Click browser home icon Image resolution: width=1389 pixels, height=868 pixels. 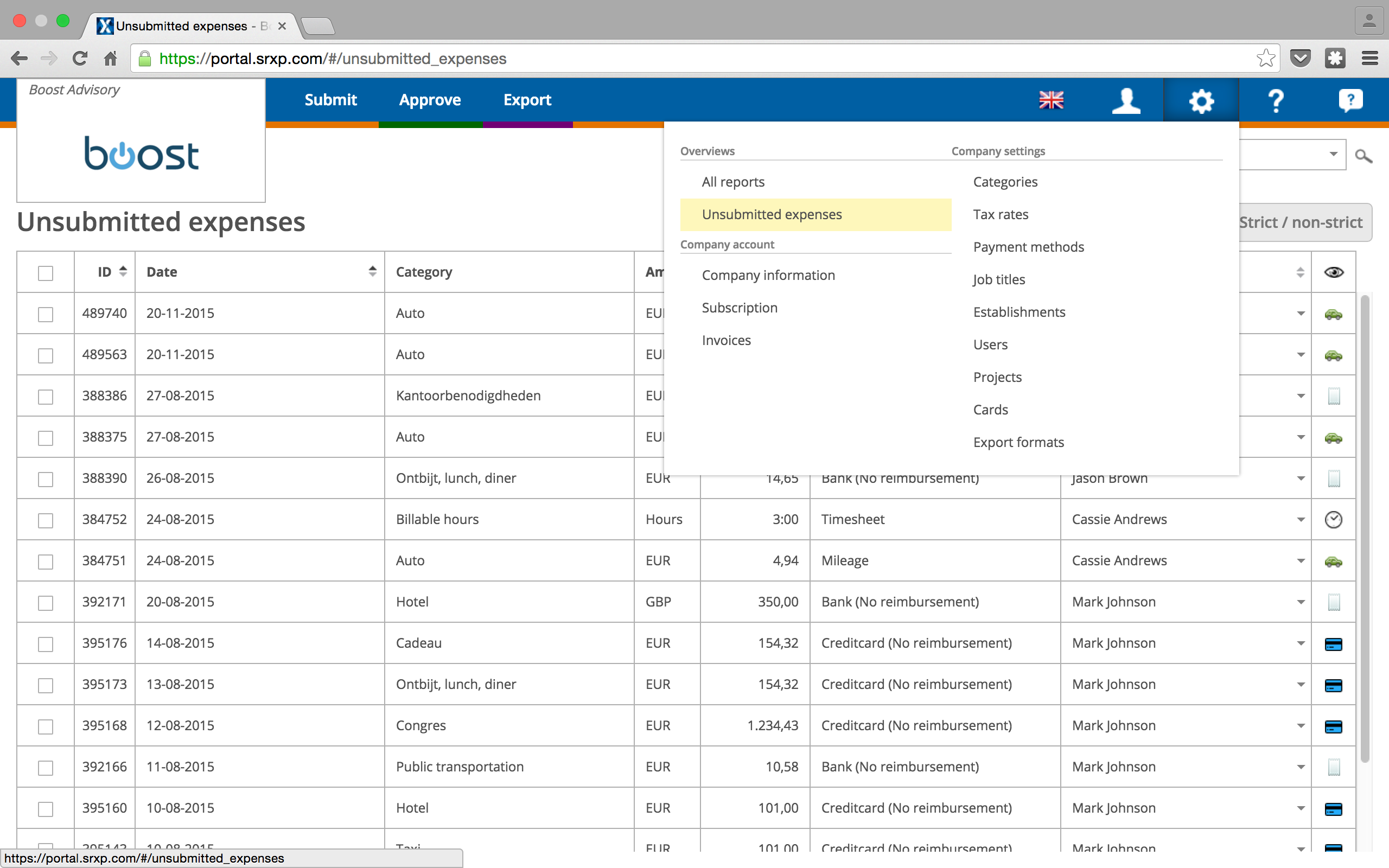pos(110,59)
